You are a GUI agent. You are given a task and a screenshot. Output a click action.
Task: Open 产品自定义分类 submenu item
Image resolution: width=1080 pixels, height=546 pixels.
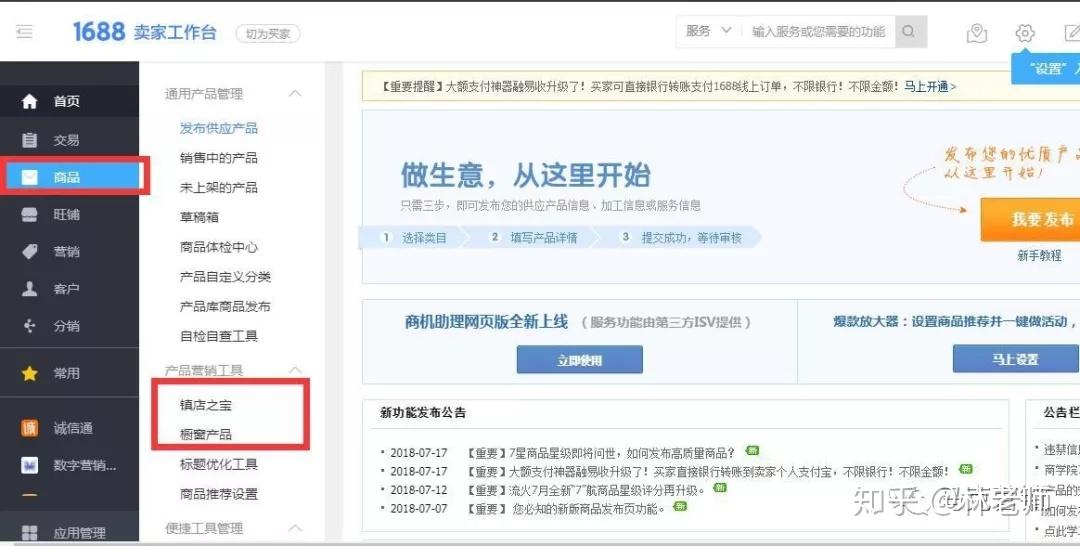(225, 277)
